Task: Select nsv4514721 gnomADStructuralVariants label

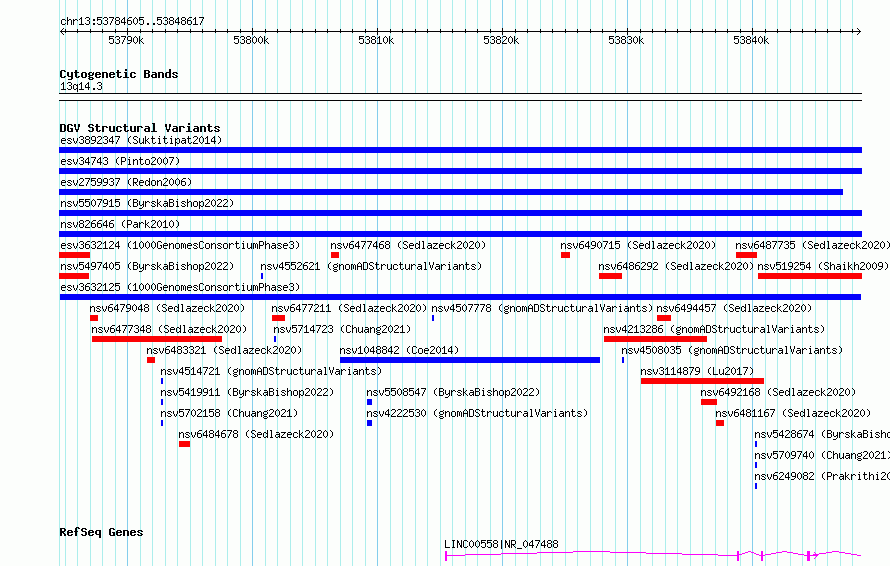Action: (271, 371)
